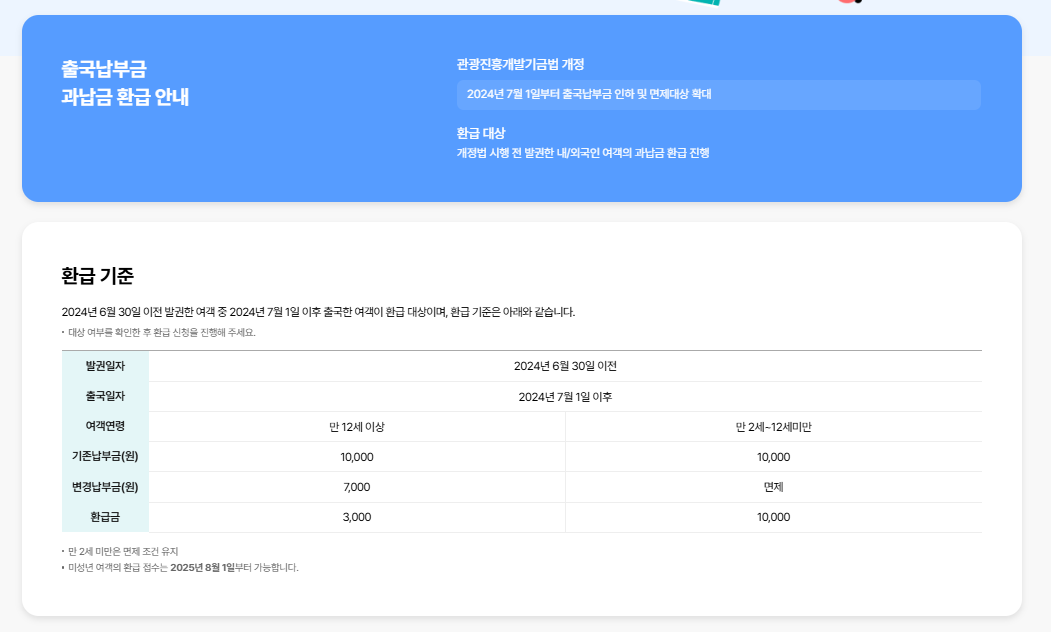This screenshot has height=632, width=1051.
Task: Click the cell 만 12세 이상
Action: (x=357, y=427)
